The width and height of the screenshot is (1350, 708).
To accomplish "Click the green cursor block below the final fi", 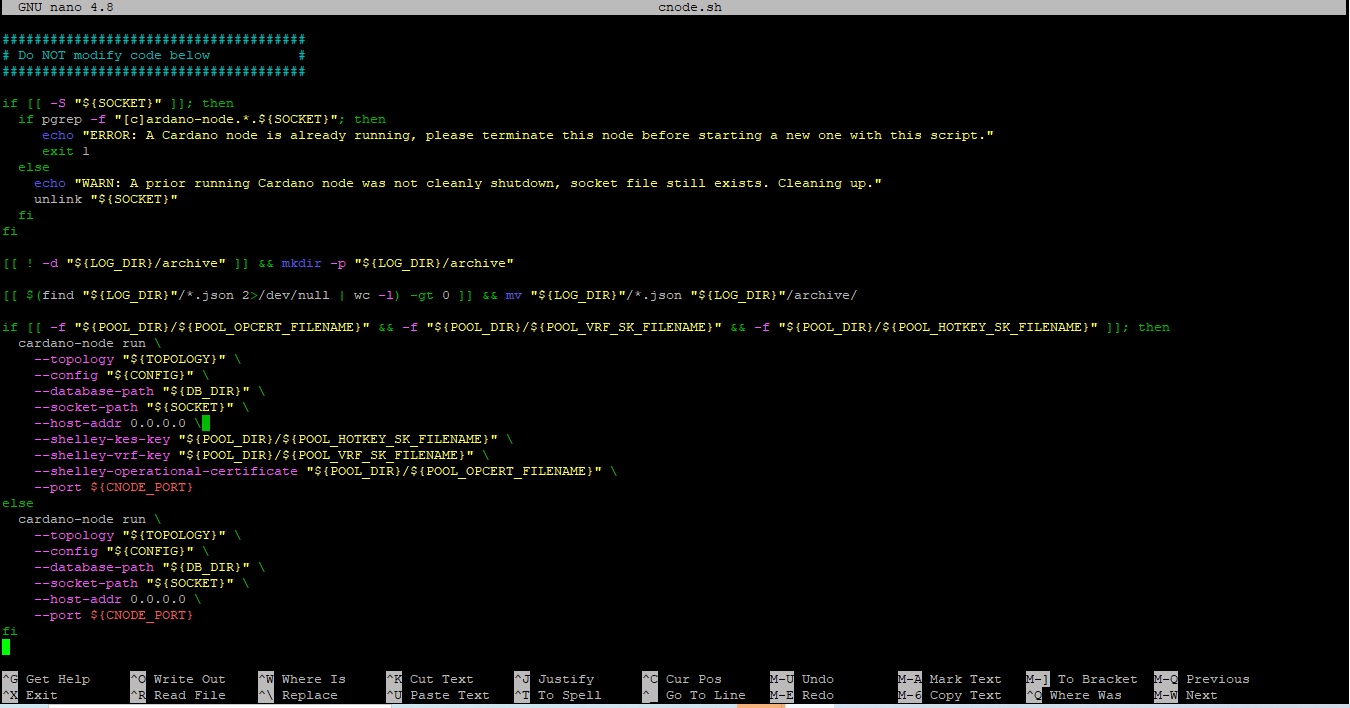I will coord(6,647).
